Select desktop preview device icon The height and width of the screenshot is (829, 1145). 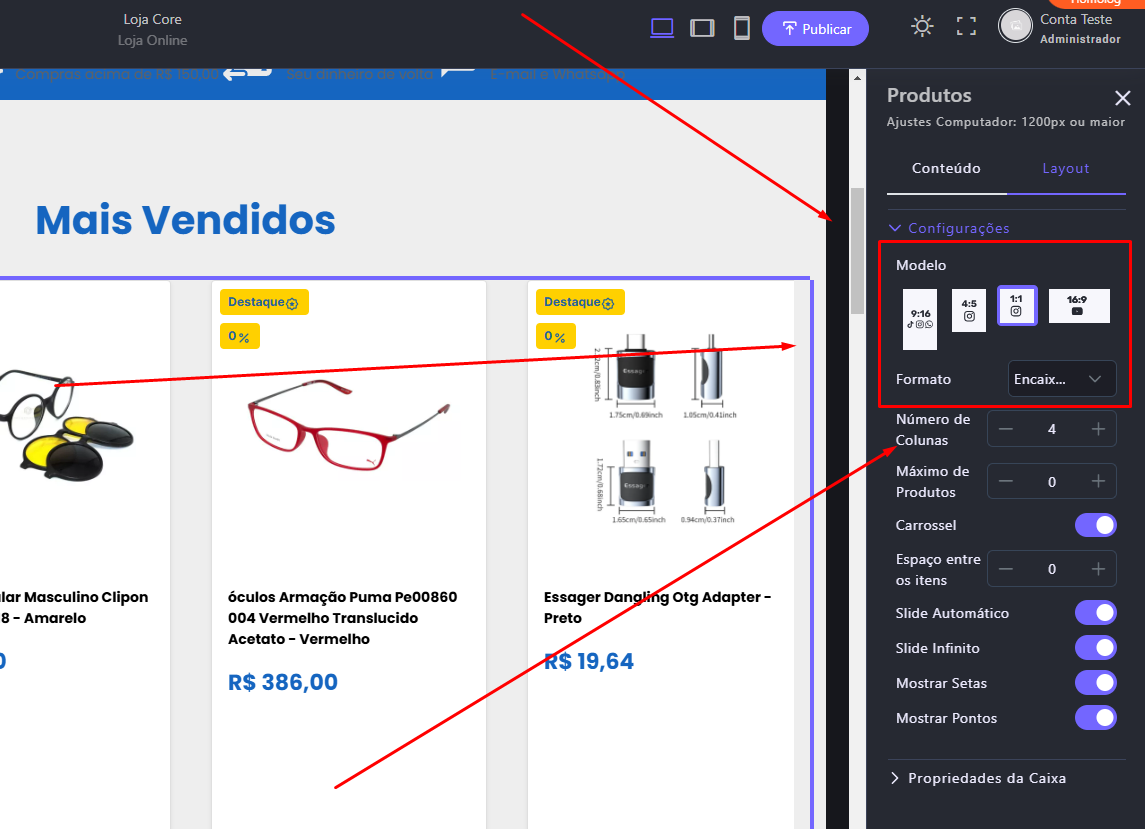(662, 28)
